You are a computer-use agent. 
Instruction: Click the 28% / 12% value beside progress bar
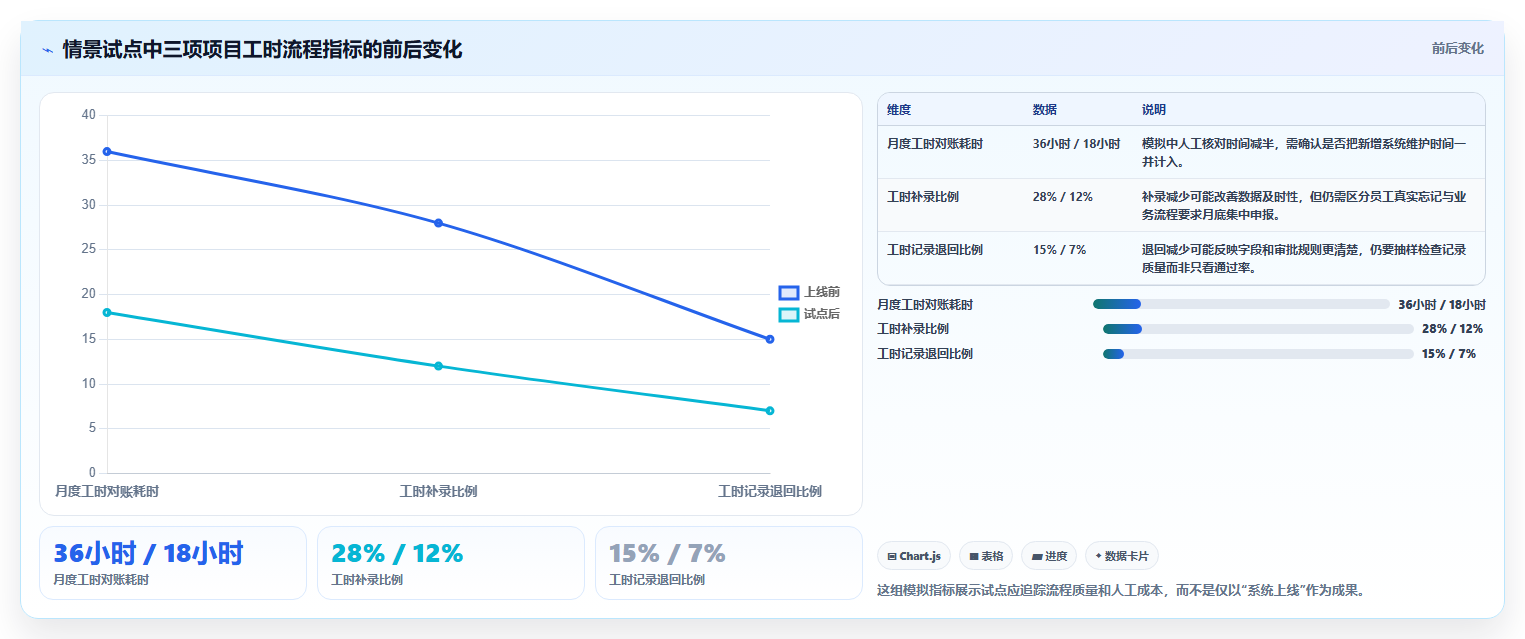pos(1452,329)
